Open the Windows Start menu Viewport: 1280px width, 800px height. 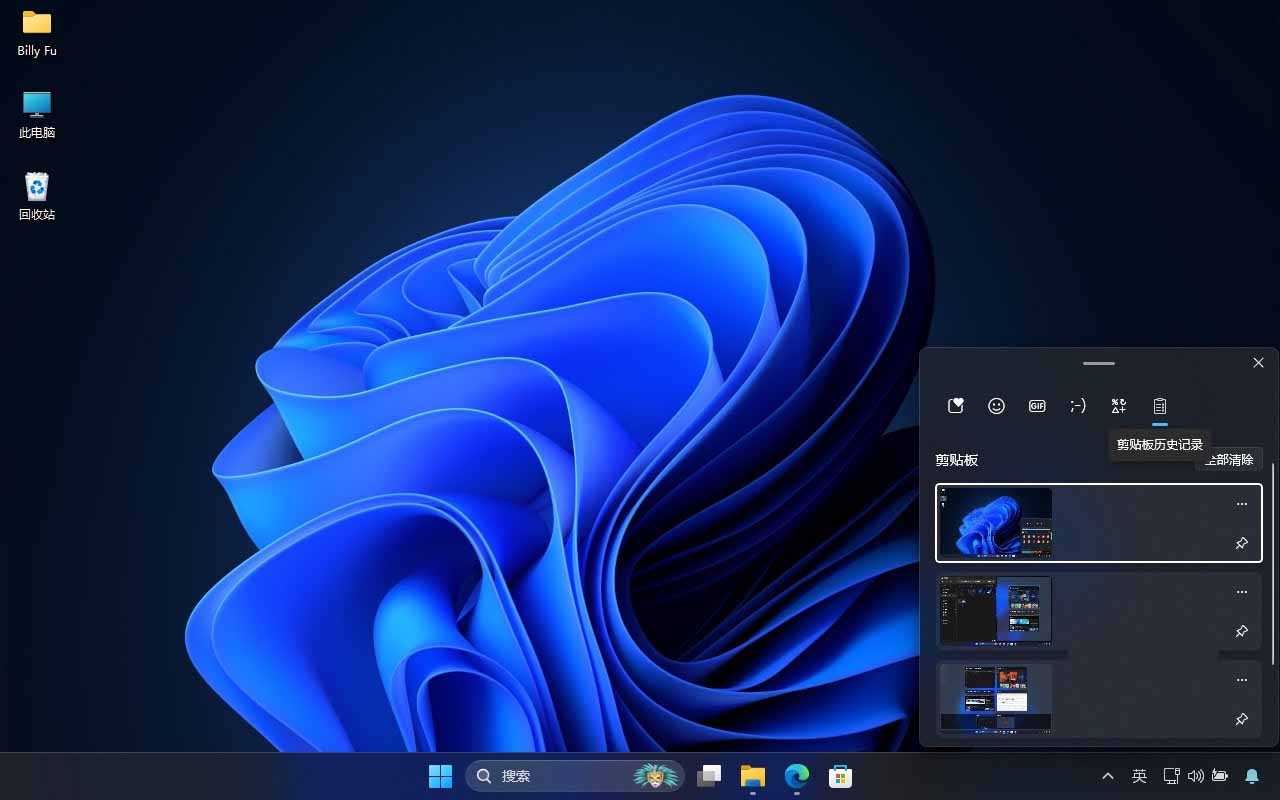[x=440, y=776]
